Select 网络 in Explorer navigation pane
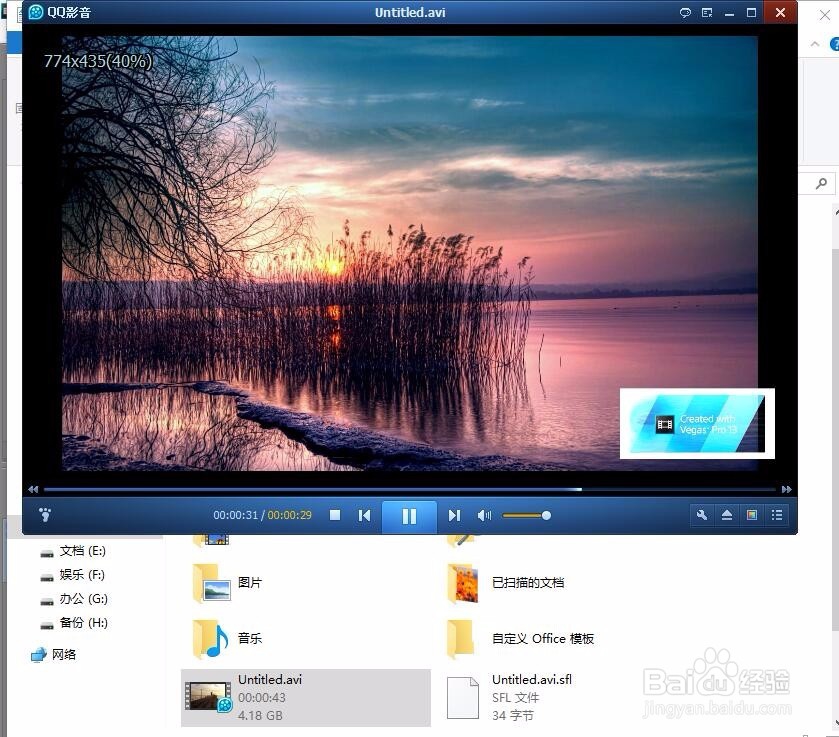Viewport: 839px width, 737px height. (x=54, y=654)
